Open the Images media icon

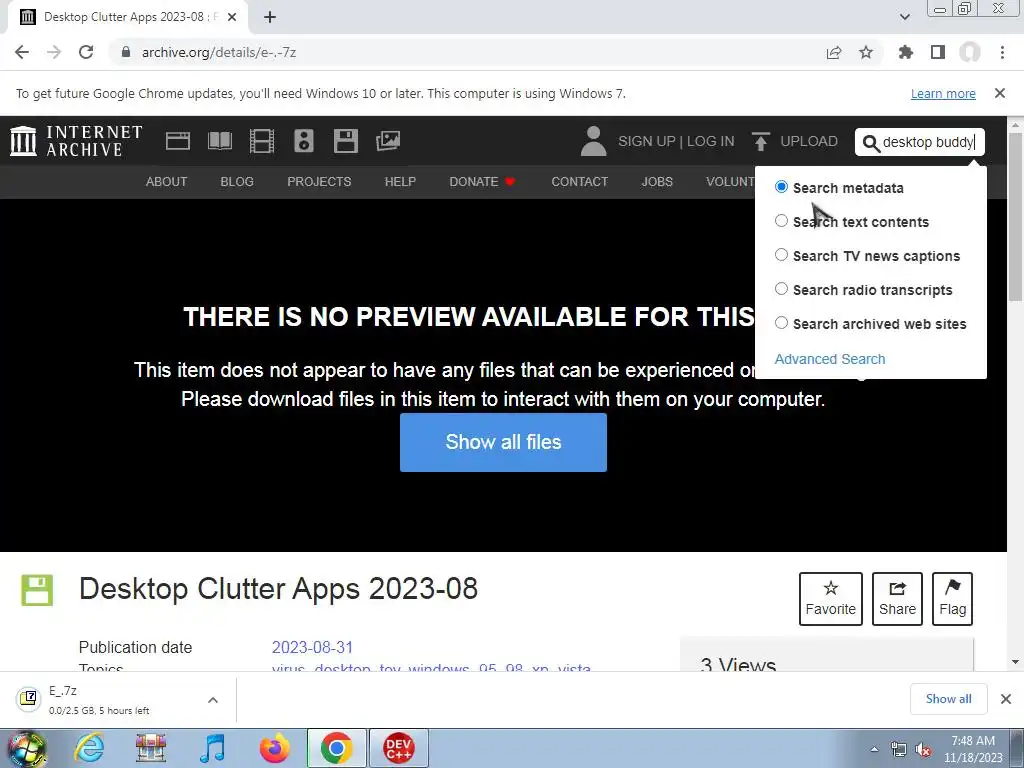[x=388, y=141]
